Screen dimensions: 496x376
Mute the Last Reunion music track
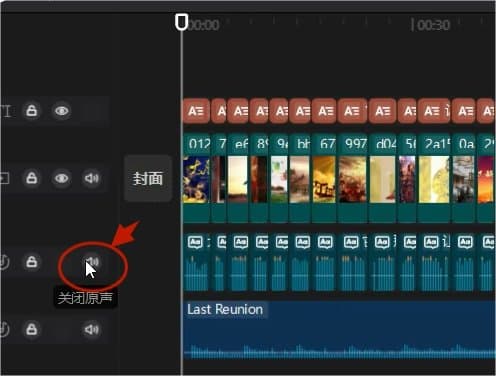[91, 329]
